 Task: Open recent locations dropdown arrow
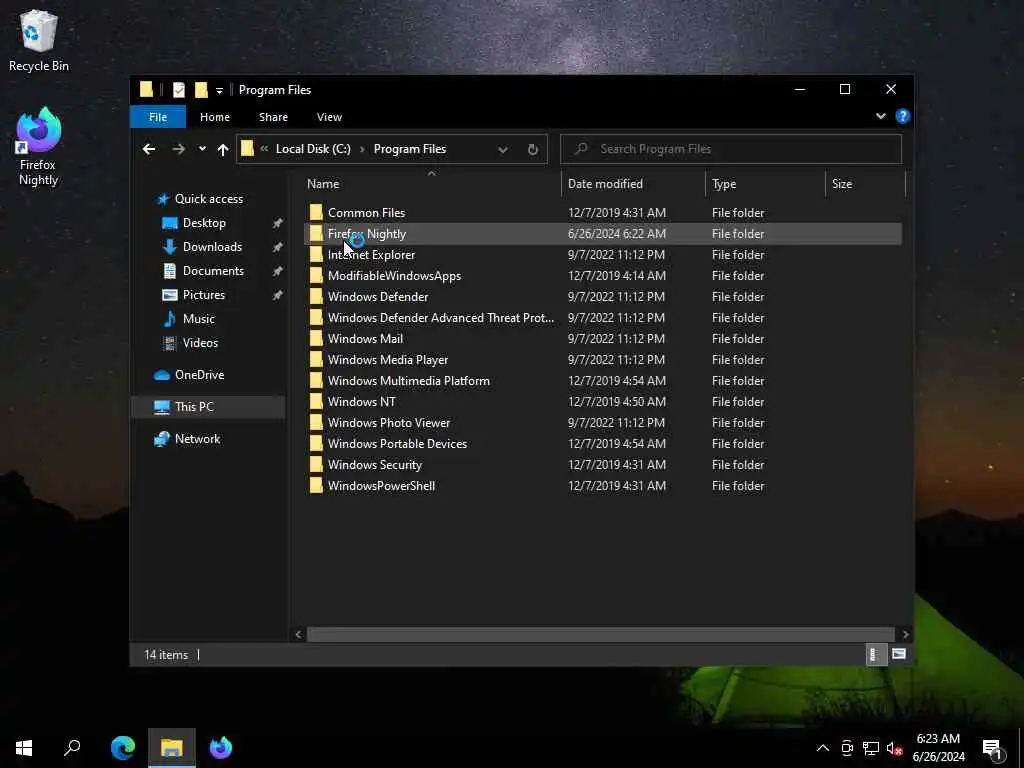coord(202,149)
